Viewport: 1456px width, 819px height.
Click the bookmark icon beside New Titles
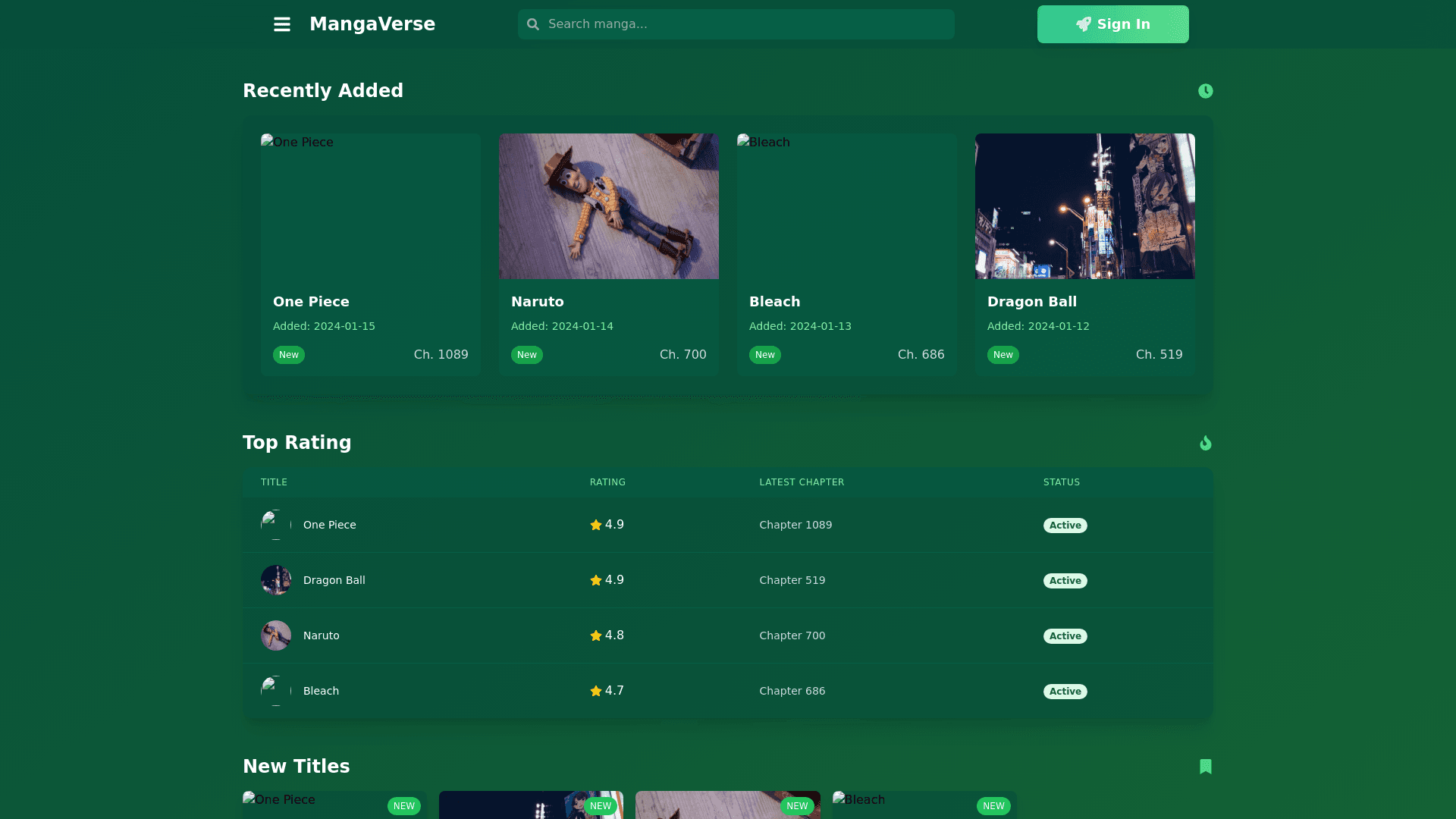coord(1205,767)
